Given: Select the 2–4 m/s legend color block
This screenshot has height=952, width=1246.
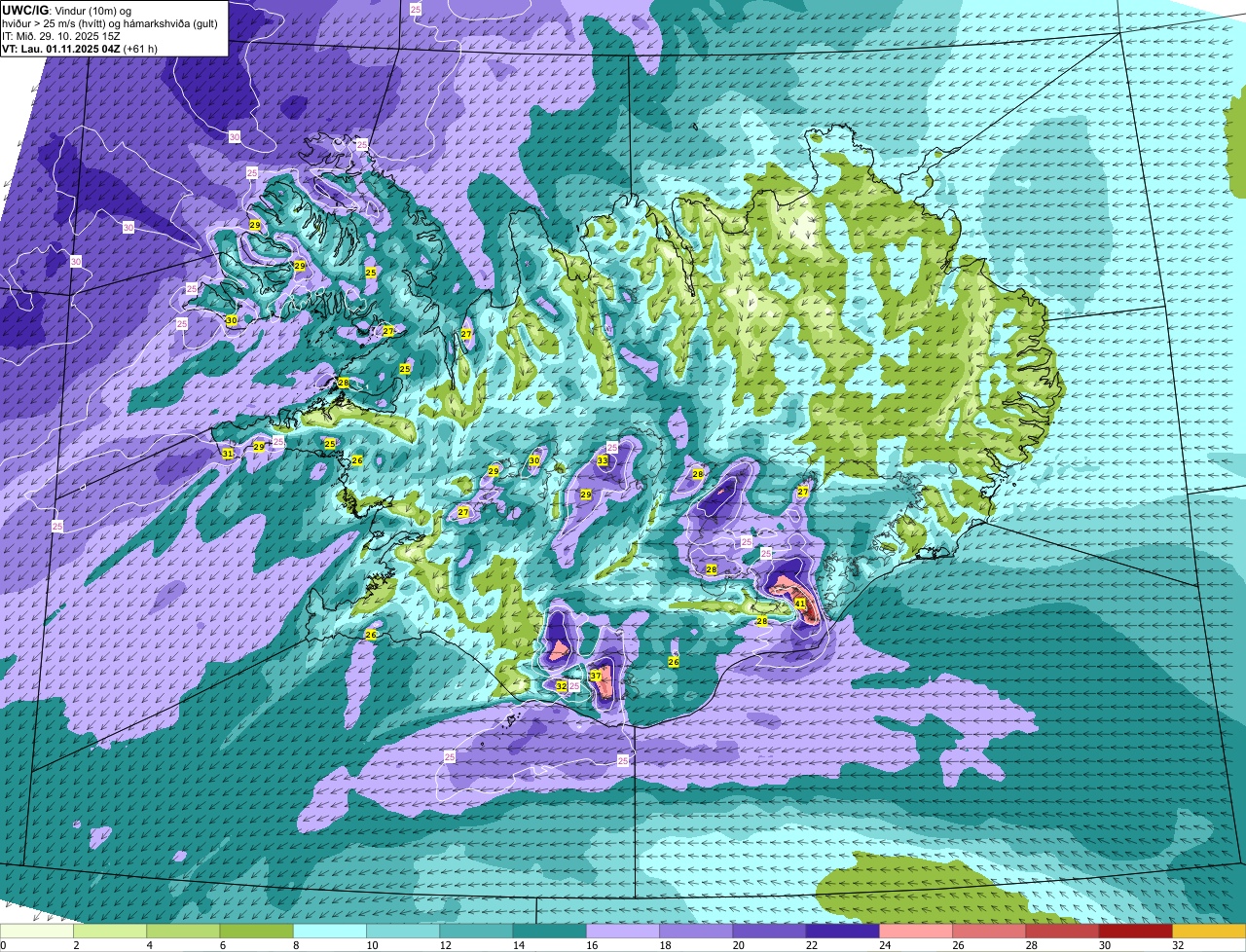Looking at the screenshot, I should pyautogui.click(x=110, y=931).
